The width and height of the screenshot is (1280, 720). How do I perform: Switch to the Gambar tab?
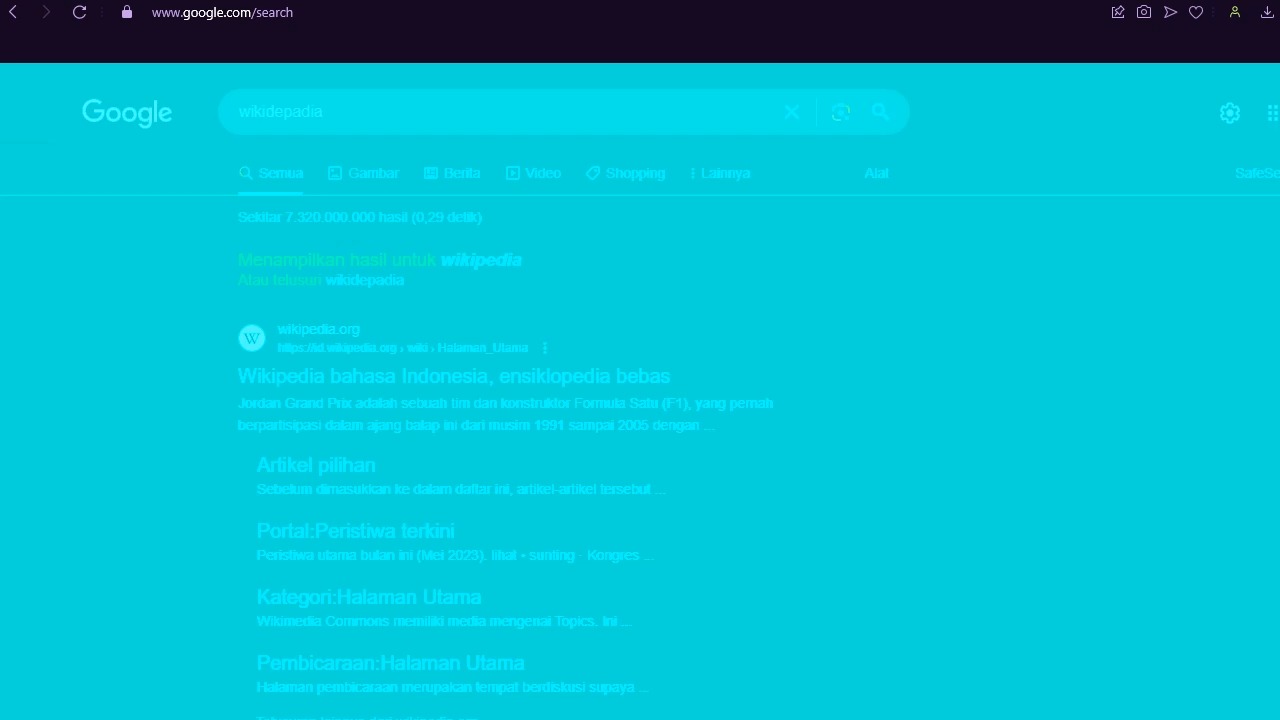point(364,173)
